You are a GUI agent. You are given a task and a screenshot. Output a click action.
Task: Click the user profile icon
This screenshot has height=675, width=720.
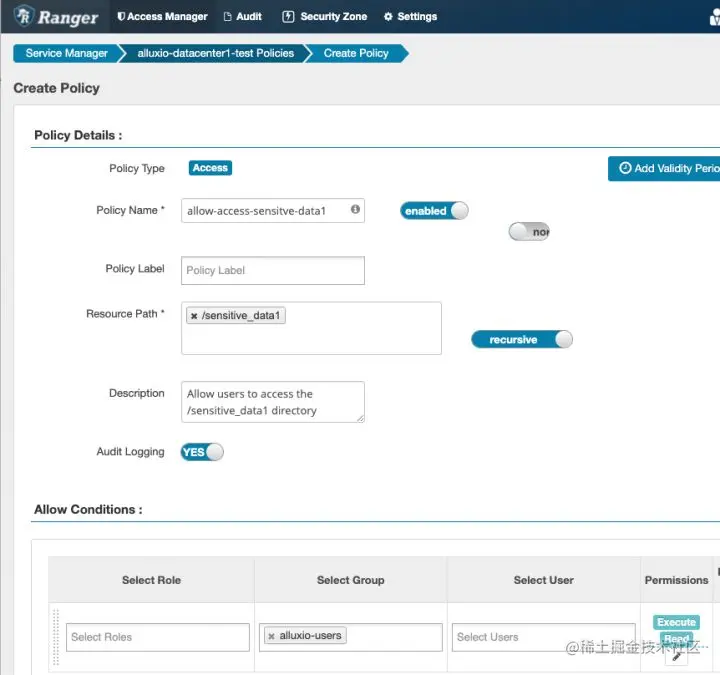(x=714, y=17)
